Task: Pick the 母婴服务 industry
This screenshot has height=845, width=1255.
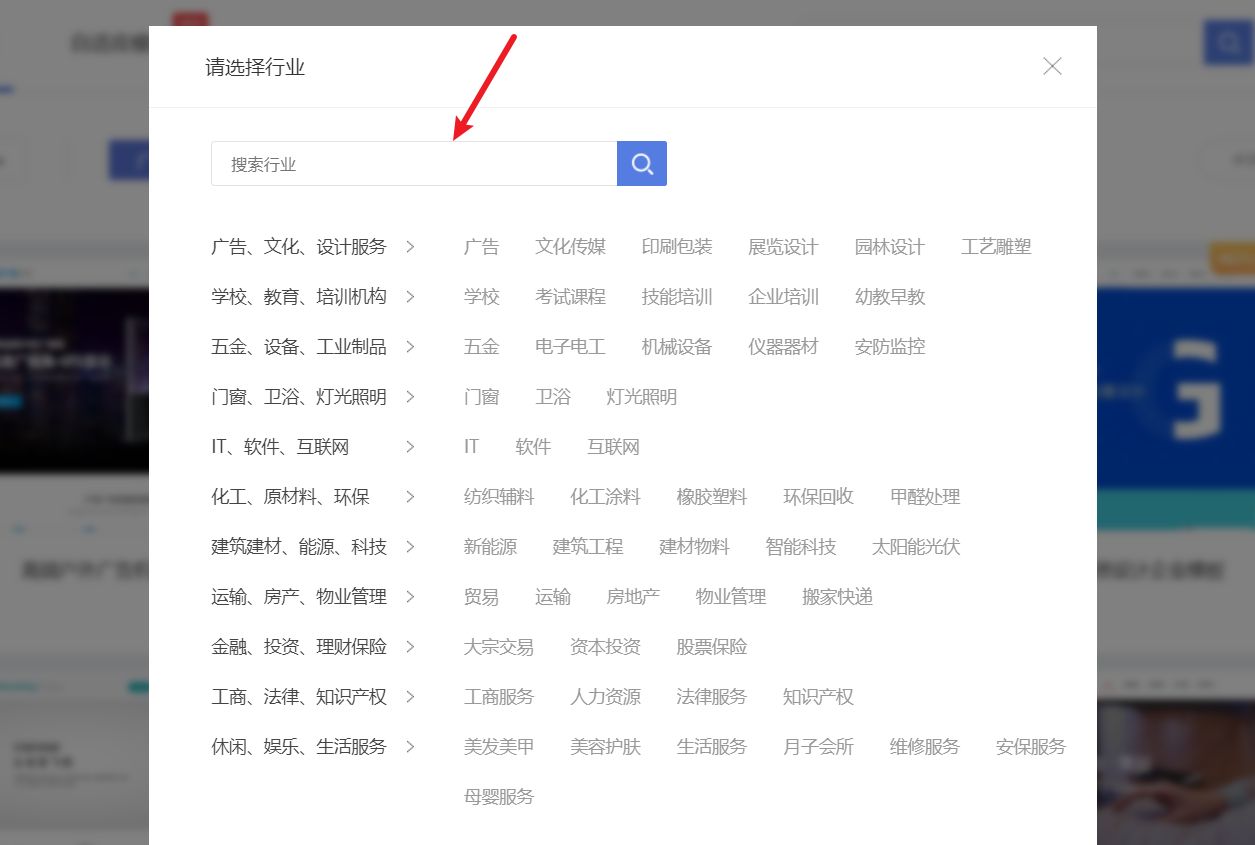Action: coord(499,797)
